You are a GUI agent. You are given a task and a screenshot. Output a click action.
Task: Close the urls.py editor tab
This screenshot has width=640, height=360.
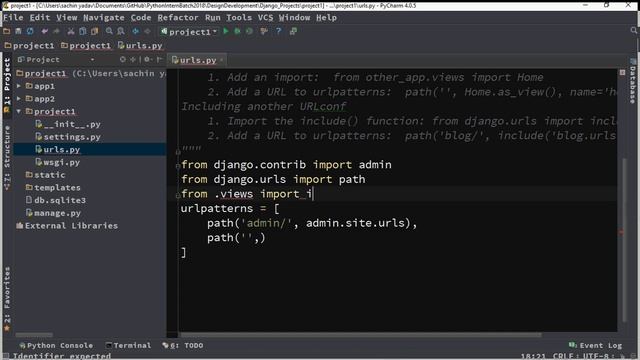coord(222,60)
